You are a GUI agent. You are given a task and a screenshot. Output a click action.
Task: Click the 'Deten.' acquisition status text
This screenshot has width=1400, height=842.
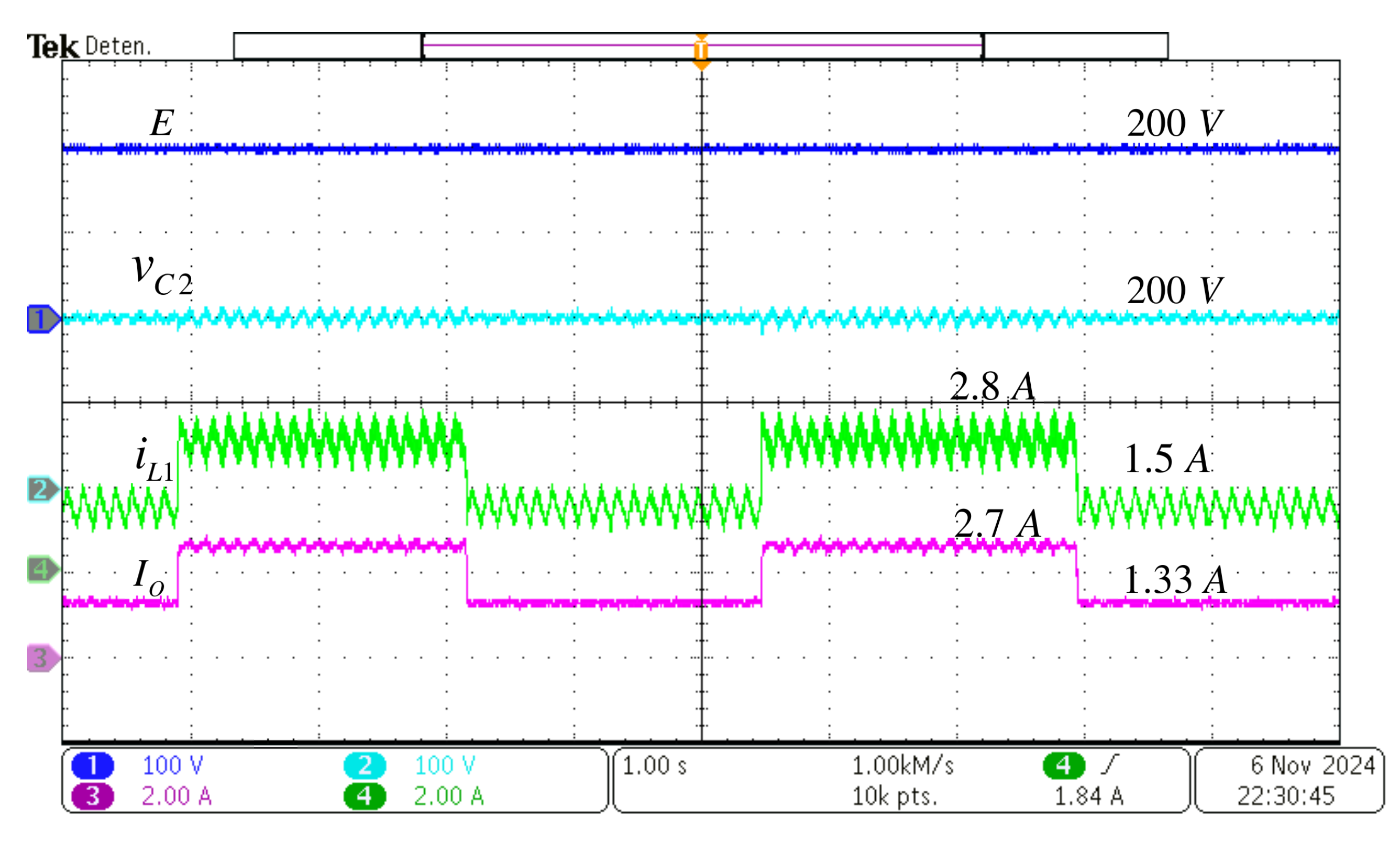pyautogui.click(x=118, y=47)
